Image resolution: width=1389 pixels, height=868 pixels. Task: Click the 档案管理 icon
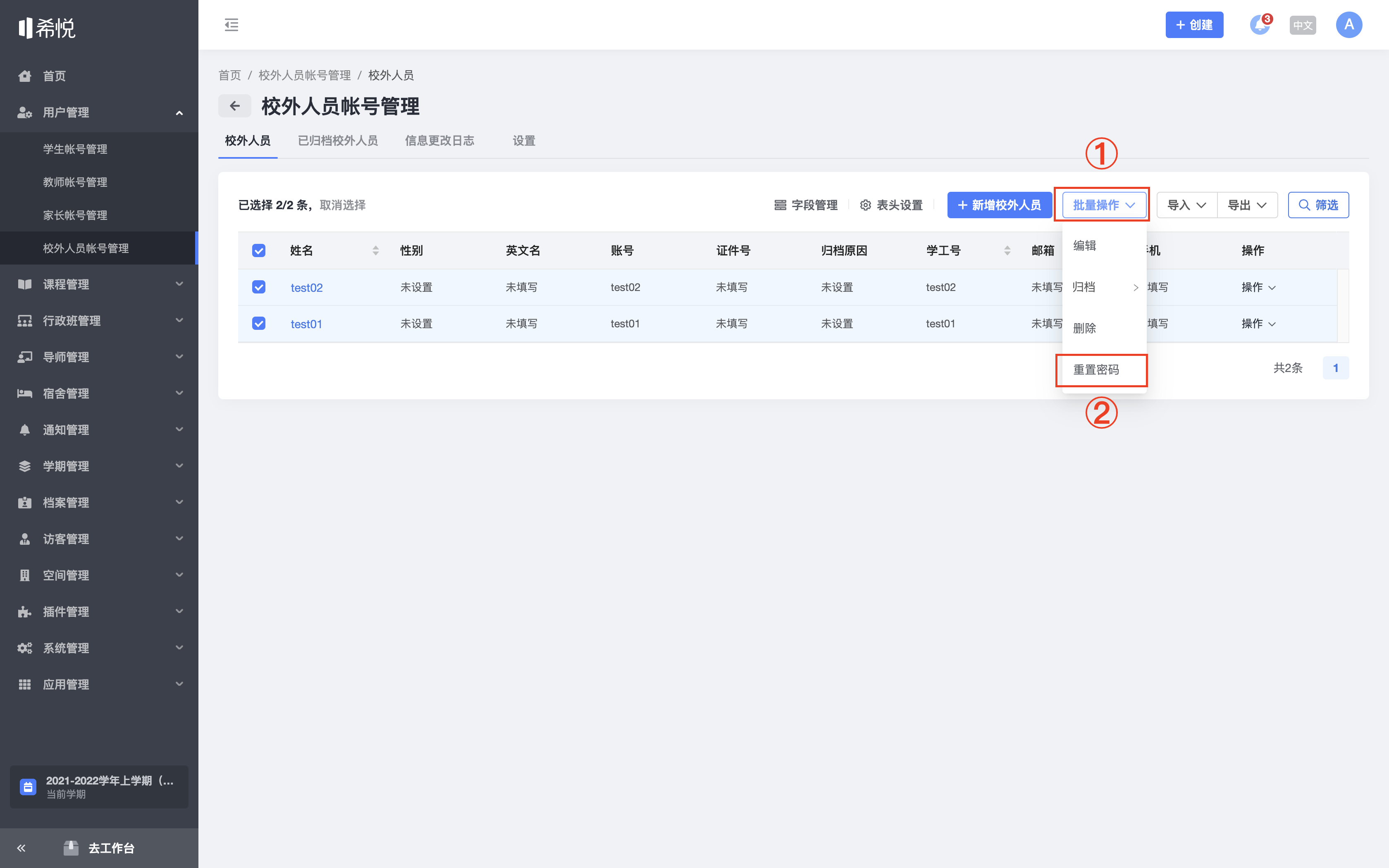coord(25,502)
